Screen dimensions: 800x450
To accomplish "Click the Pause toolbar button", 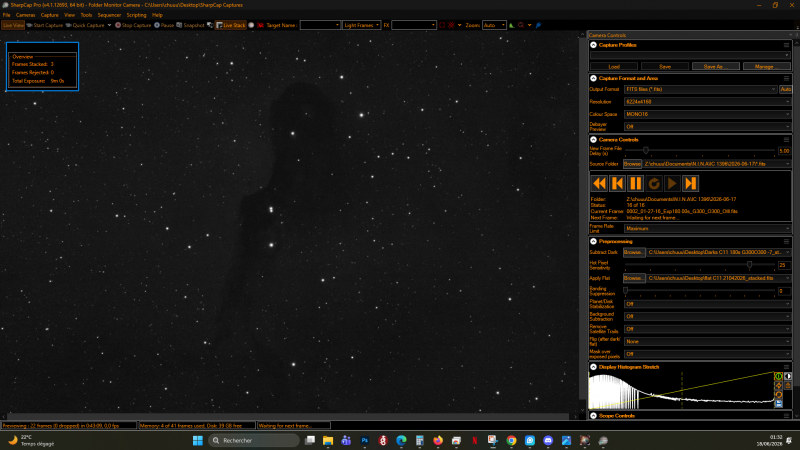I will tap(164, 25).
